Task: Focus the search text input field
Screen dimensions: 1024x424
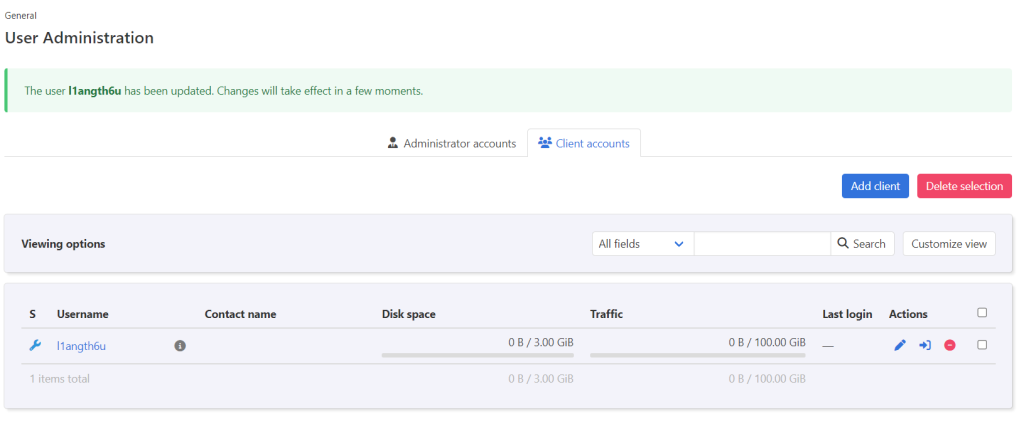Action: pyautogui.click(x=762, y=244)
